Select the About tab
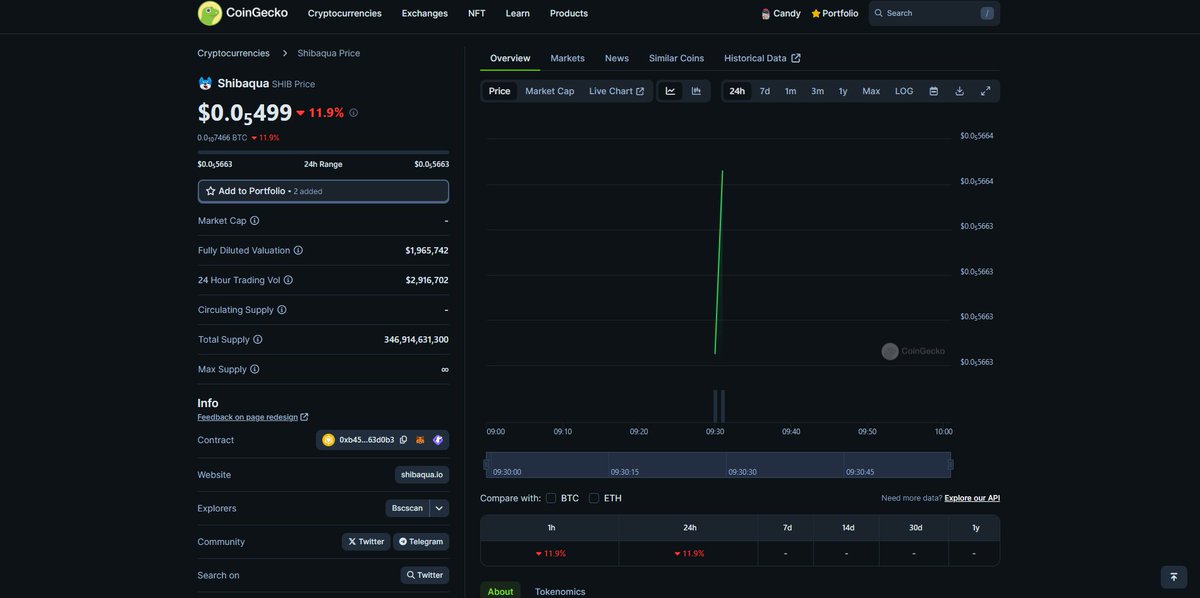1200x598 pixels. click(500, 591)
